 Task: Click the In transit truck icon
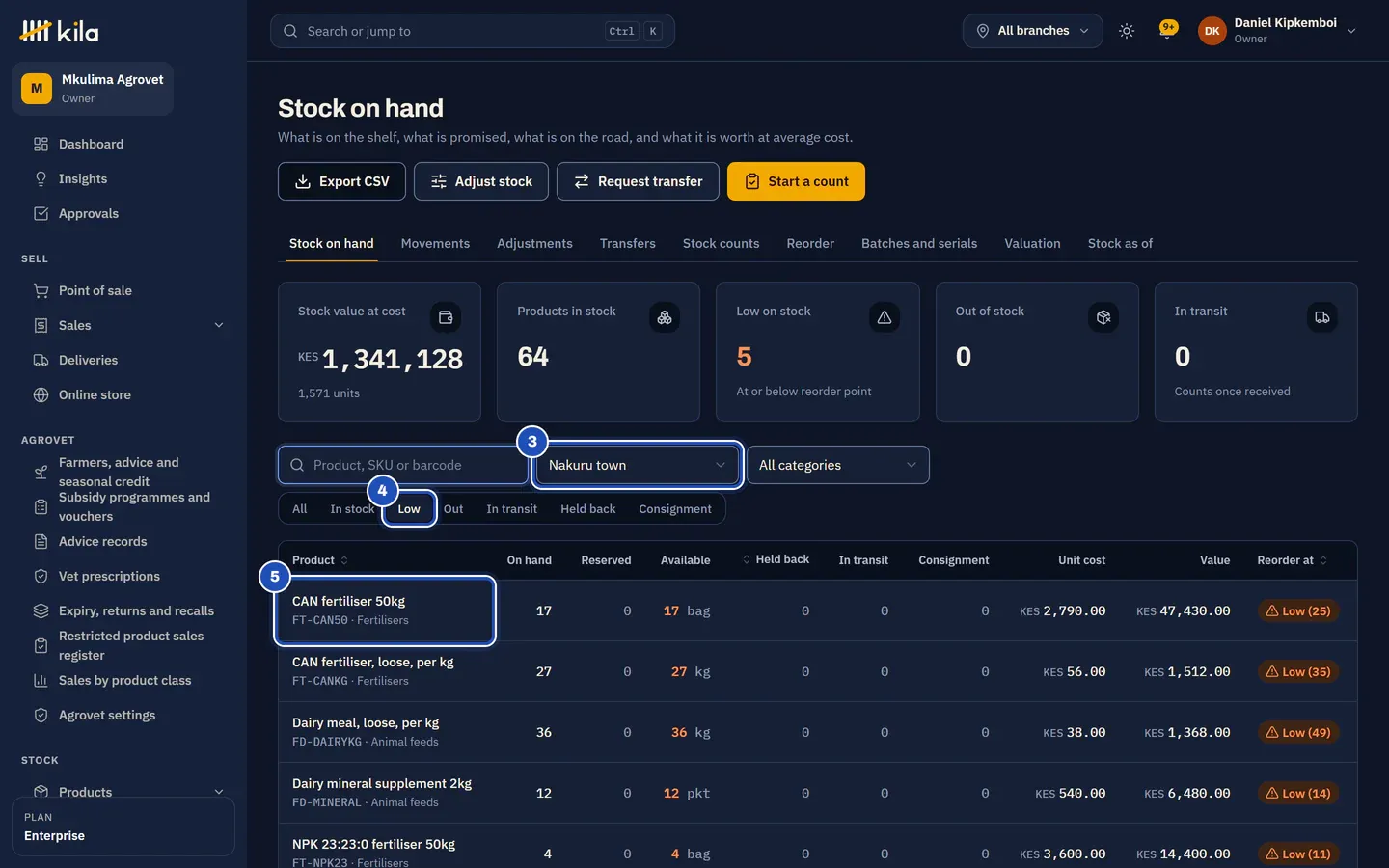(x=1322, y=317)
